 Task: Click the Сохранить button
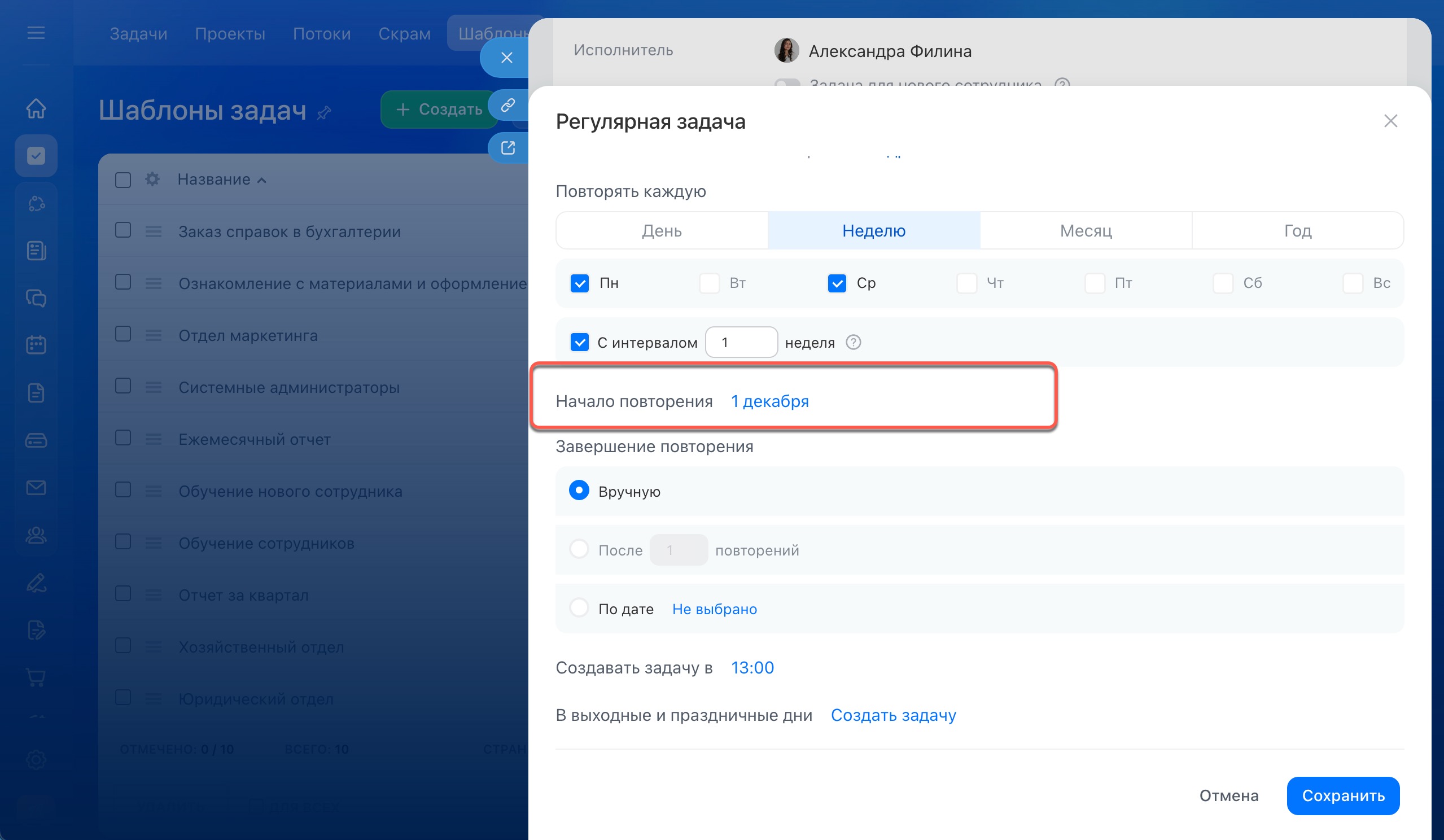click(1342, 796)
